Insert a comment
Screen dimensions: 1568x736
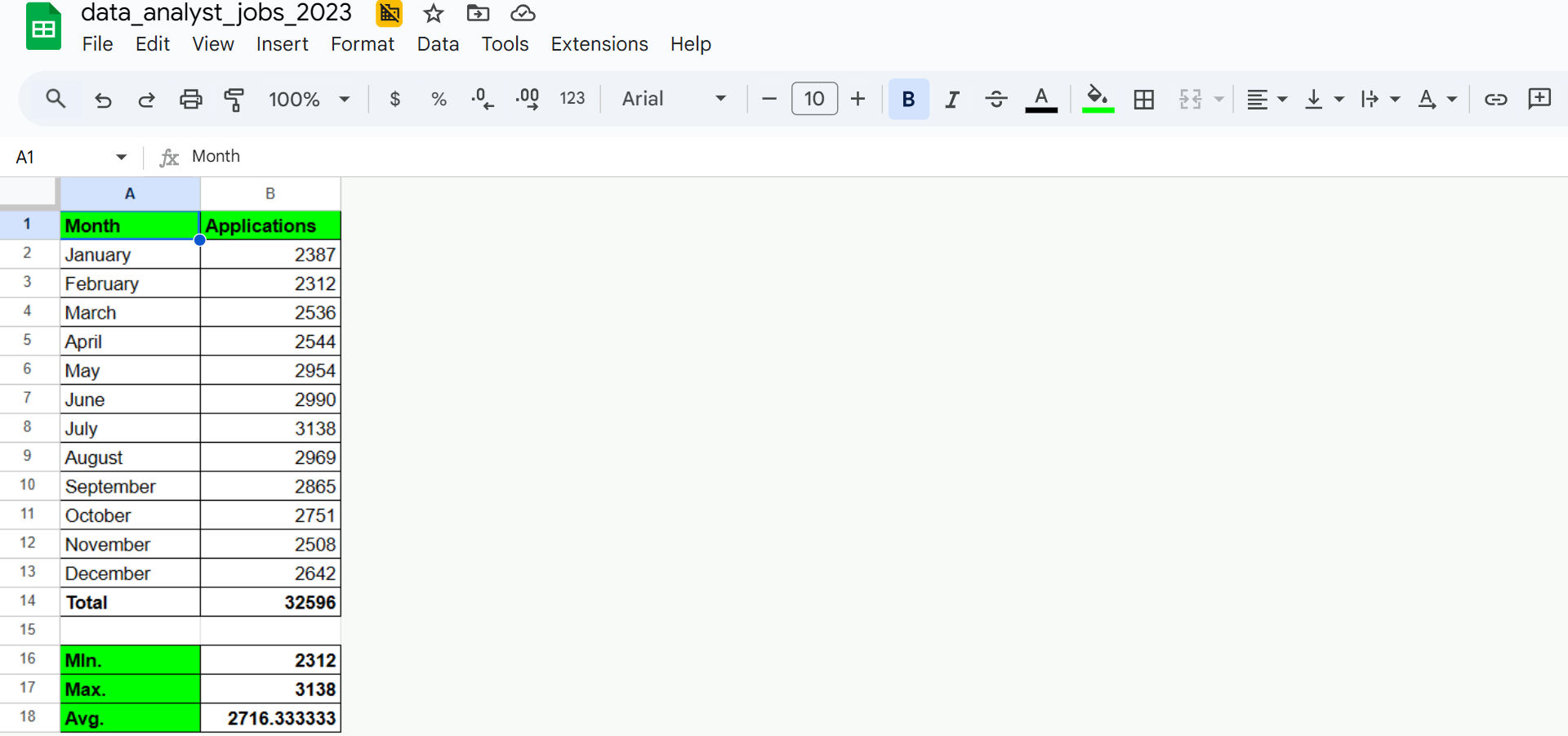click(x=1539, y=99)
